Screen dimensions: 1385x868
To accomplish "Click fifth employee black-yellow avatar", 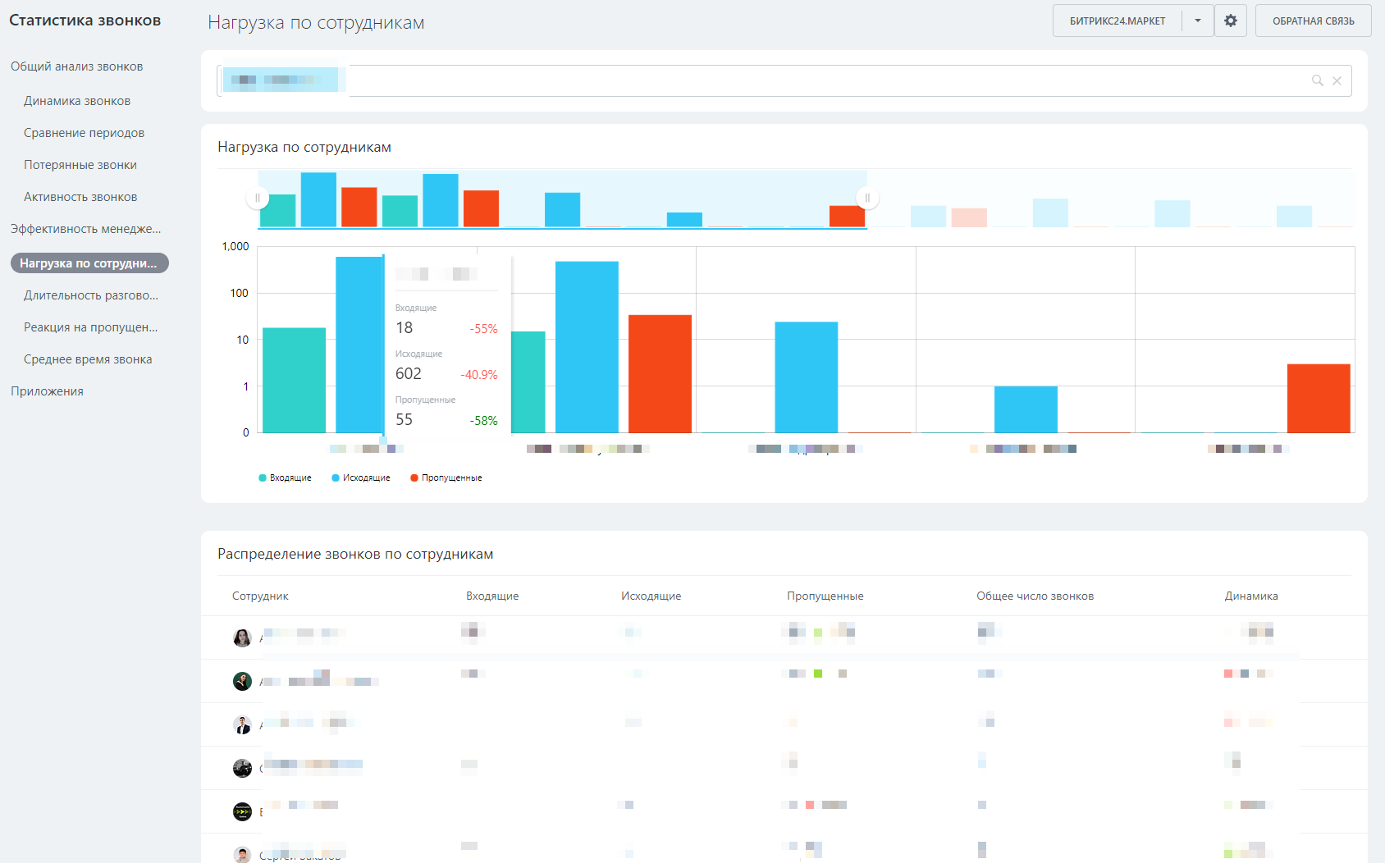I will (x=242, y=811).
